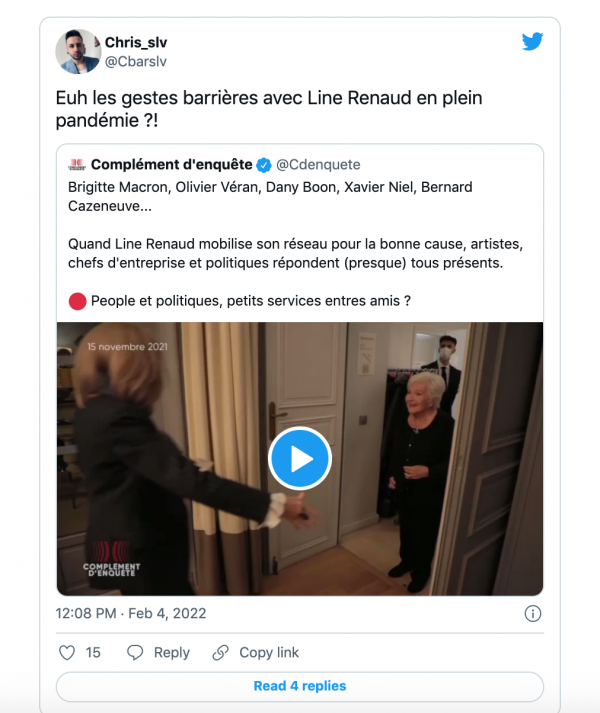Click the Copy link text label
Viewport: 600px width, 713px height.
[x=268, y=652]
